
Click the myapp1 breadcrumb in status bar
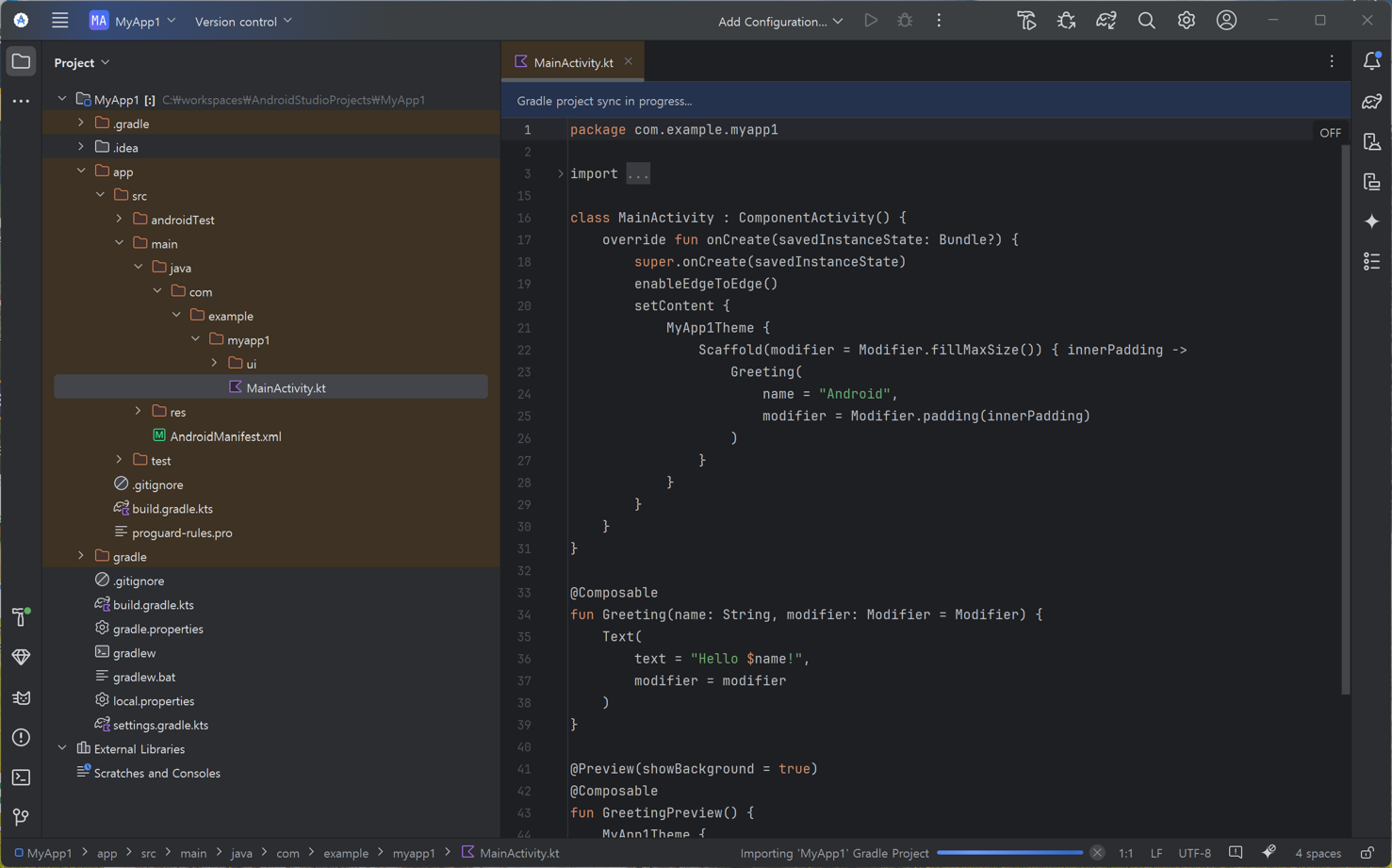point(414,854)
